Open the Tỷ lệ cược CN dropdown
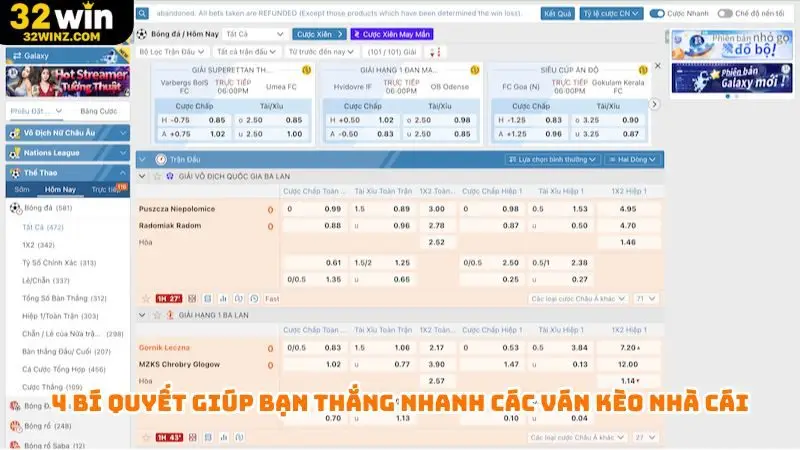This screenshot has height=450, width=800. (x=611, y=13)
